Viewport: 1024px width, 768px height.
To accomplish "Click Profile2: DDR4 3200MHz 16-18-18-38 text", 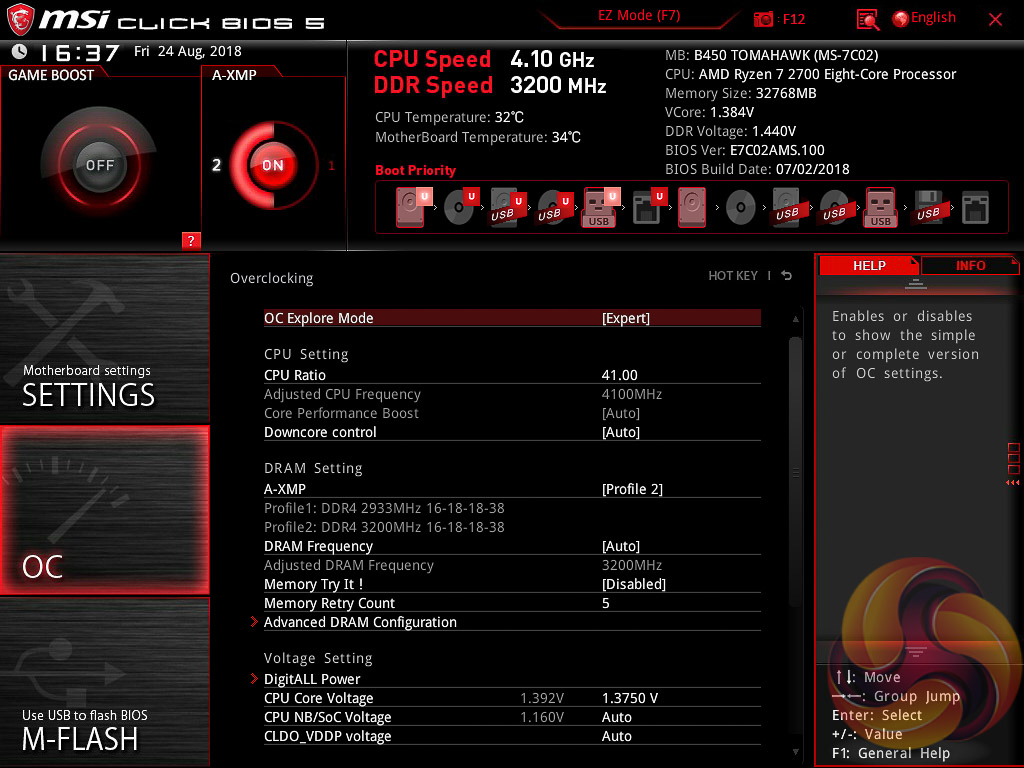I will [384, 527].
